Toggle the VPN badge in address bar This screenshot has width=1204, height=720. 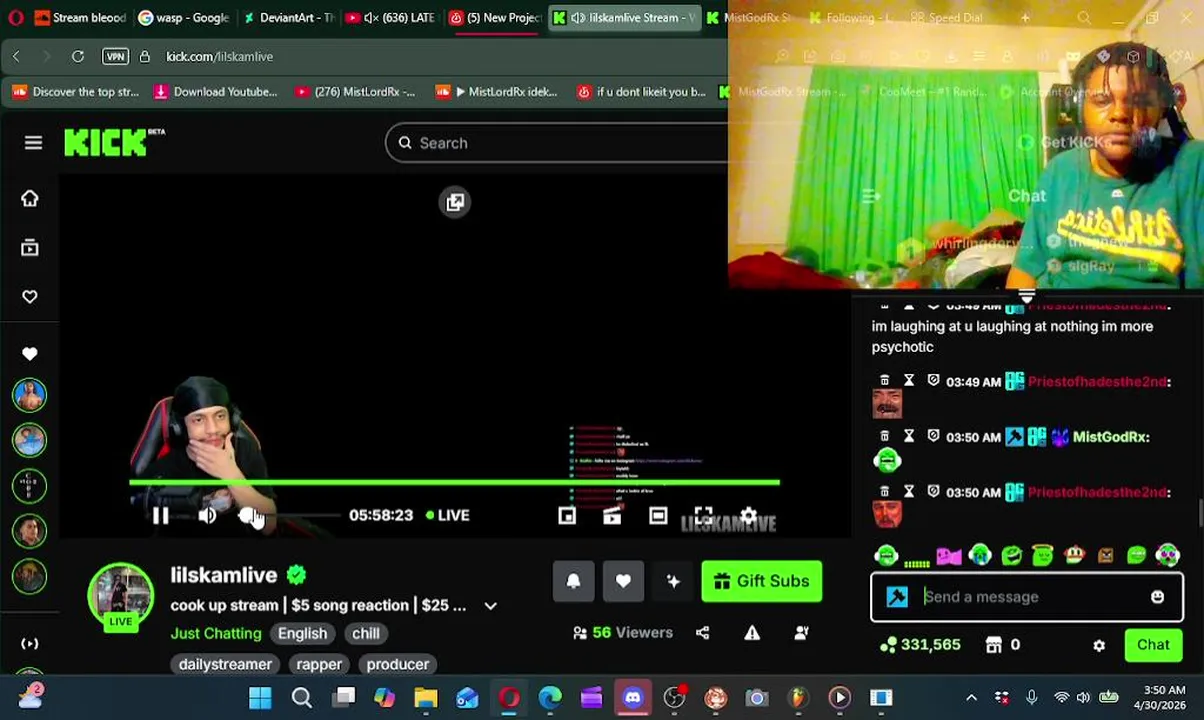[x=115, y=56]
